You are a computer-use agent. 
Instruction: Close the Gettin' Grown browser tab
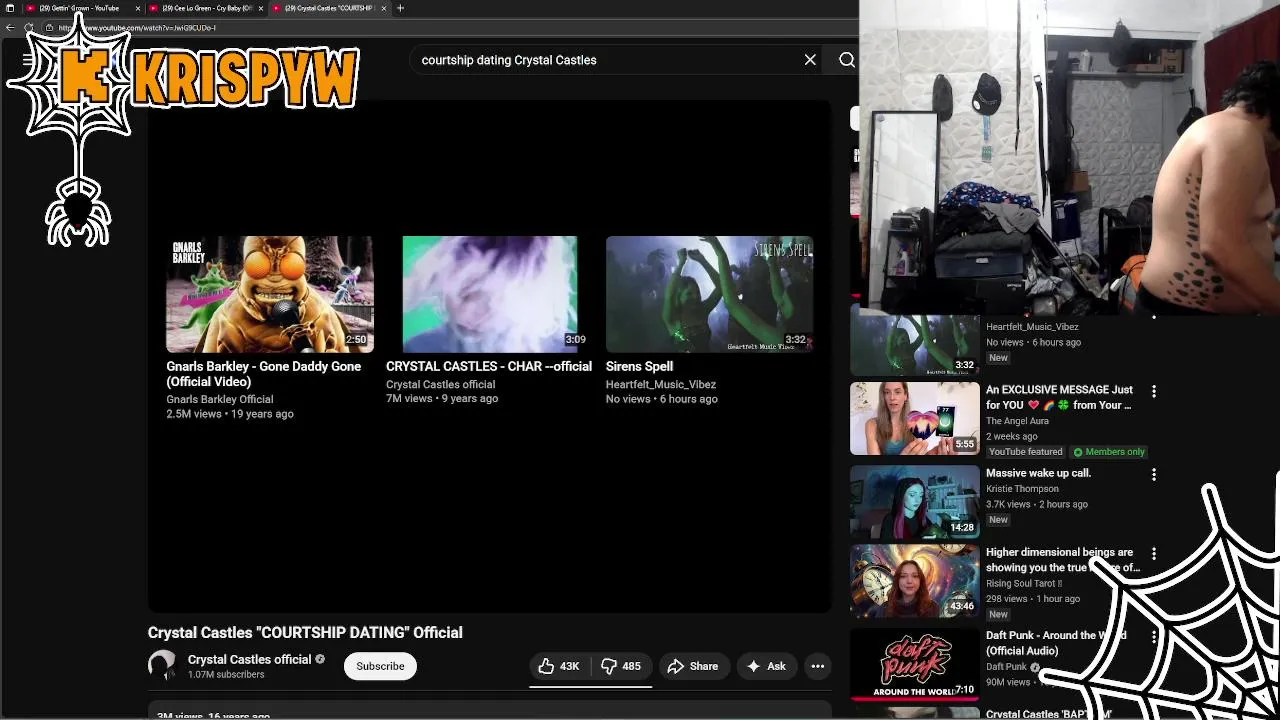point(138,8)
